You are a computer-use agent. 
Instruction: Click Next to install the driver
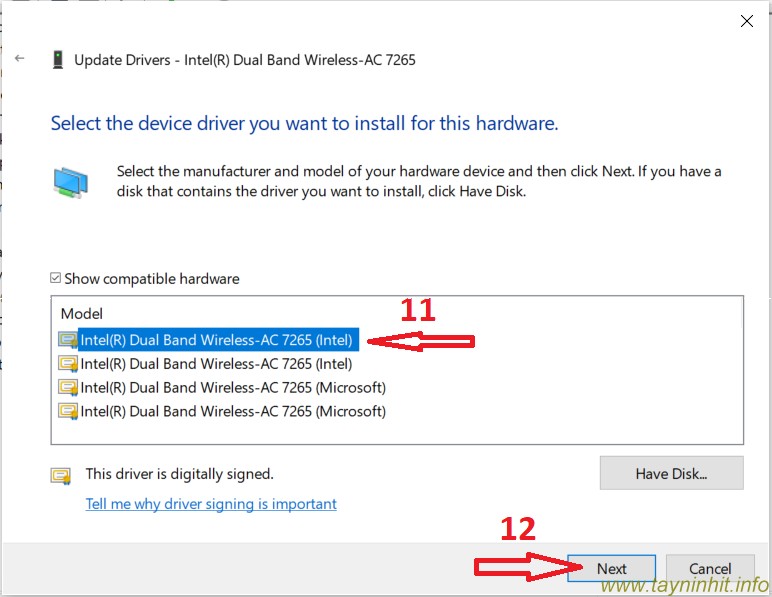(x=611, y=569)
